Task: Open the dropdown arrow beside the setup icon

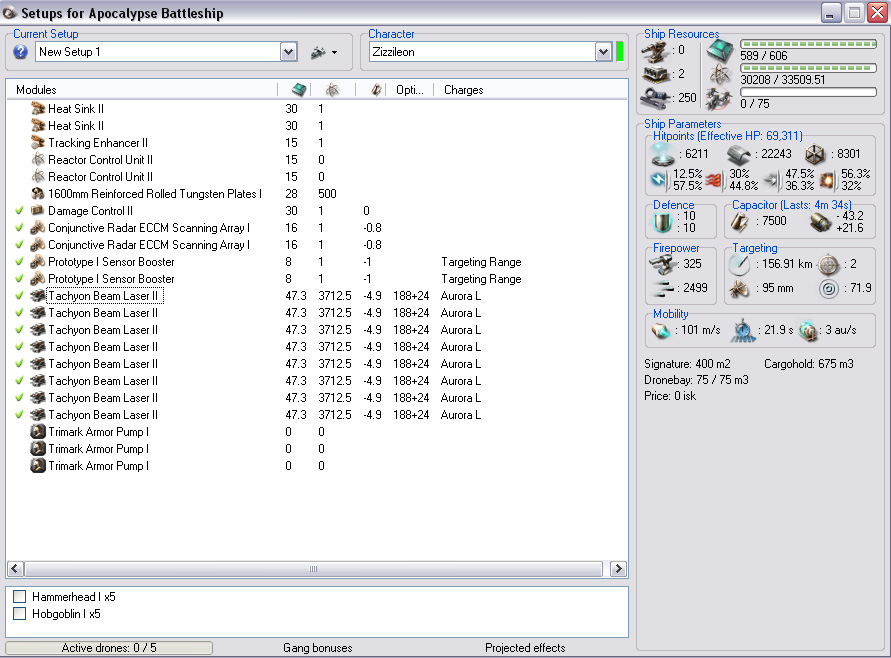Action: click(334, 52)
